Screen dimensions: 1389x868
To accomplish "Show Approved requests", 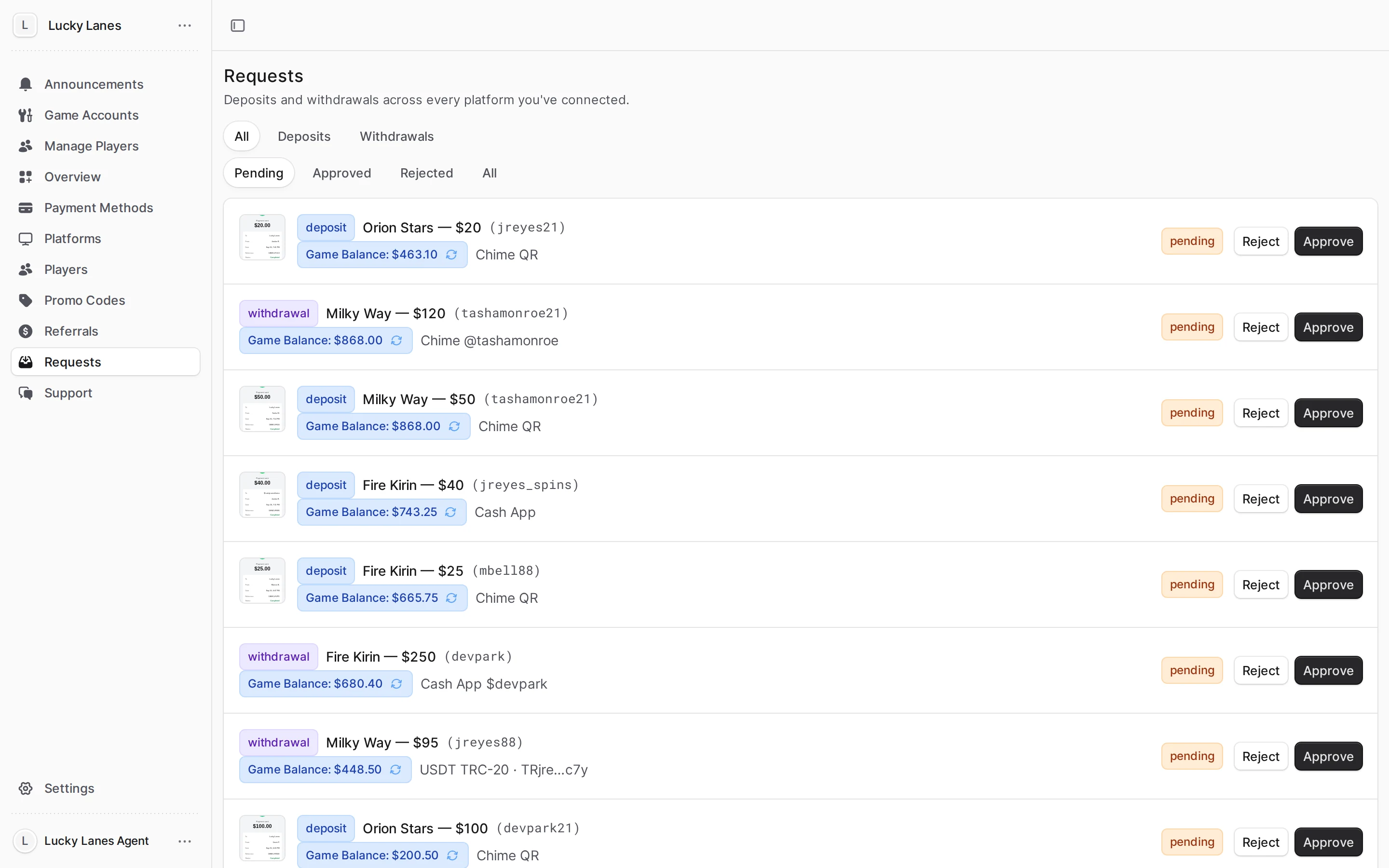I will tap(341, 173).
